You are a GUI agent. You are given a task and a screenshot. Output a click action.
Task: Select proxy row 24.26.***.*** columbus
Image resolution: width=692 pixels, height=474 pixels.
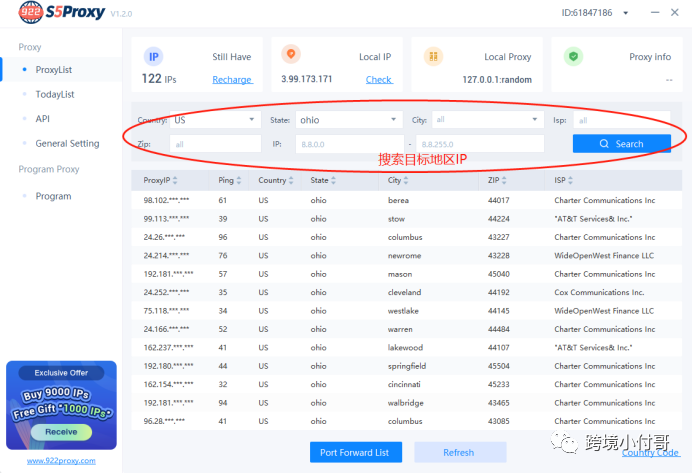click(406, 237)
